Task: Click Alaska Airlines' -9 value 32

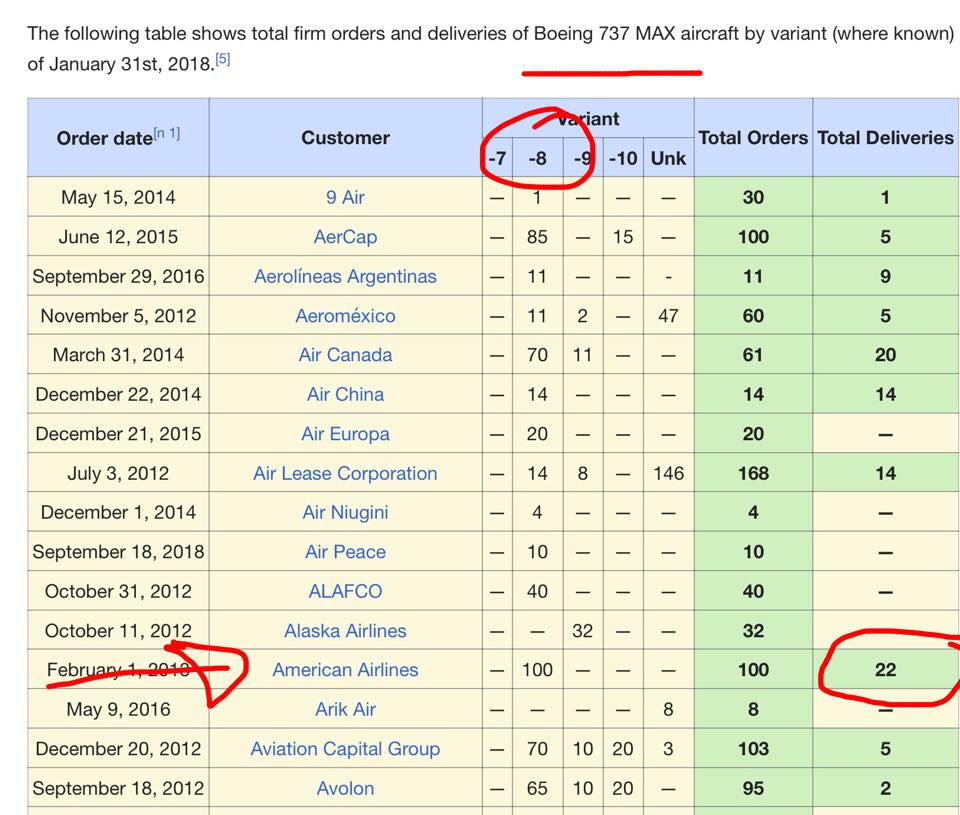Action: pos(583,631)
